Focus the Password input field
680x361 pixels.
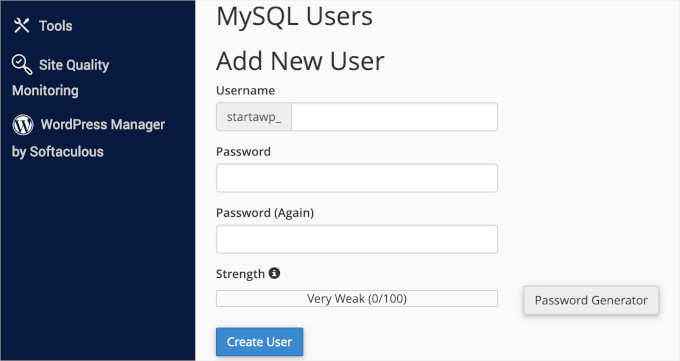coord(357,178)
